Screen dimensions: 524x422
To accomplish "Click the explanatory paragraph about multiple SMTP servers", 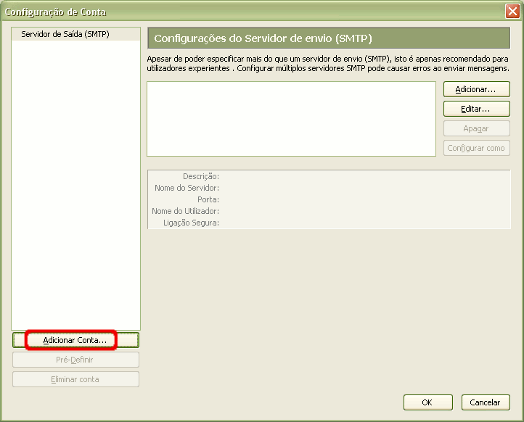I will (328, 63).
